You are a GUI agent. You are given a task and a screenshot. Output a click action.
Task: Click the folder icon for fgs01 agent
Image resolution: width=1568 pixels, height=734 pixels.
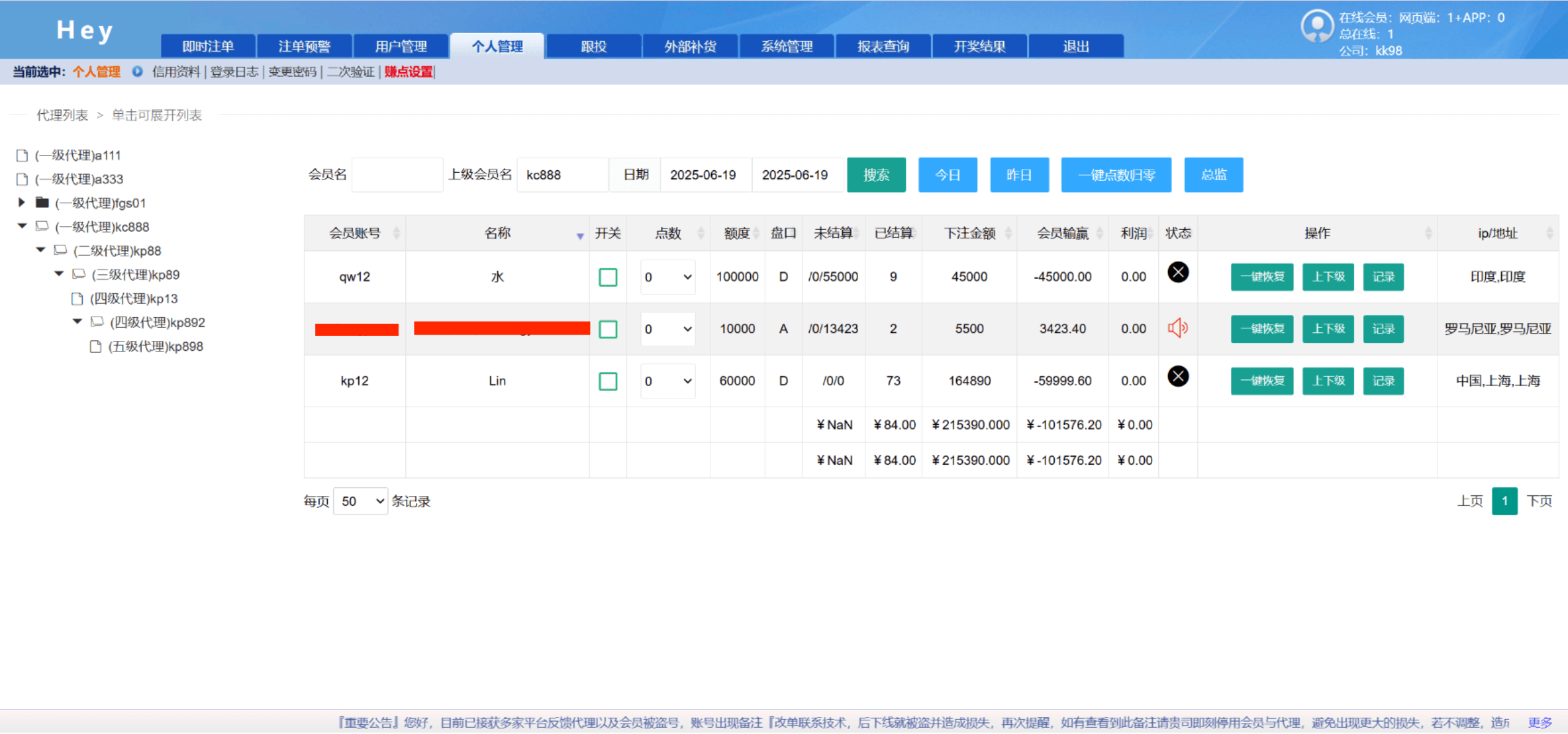pyautogui.click(x=42, y=203)
